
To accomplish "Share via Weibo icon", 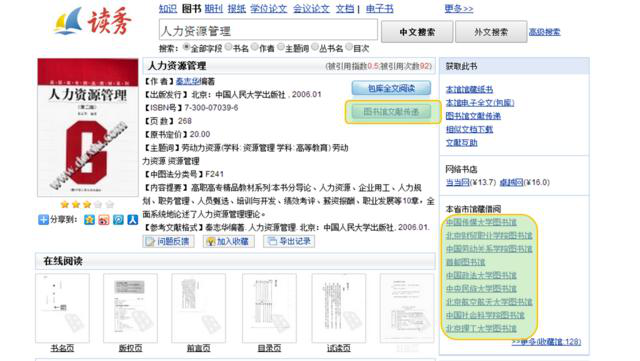I will 104,220.
